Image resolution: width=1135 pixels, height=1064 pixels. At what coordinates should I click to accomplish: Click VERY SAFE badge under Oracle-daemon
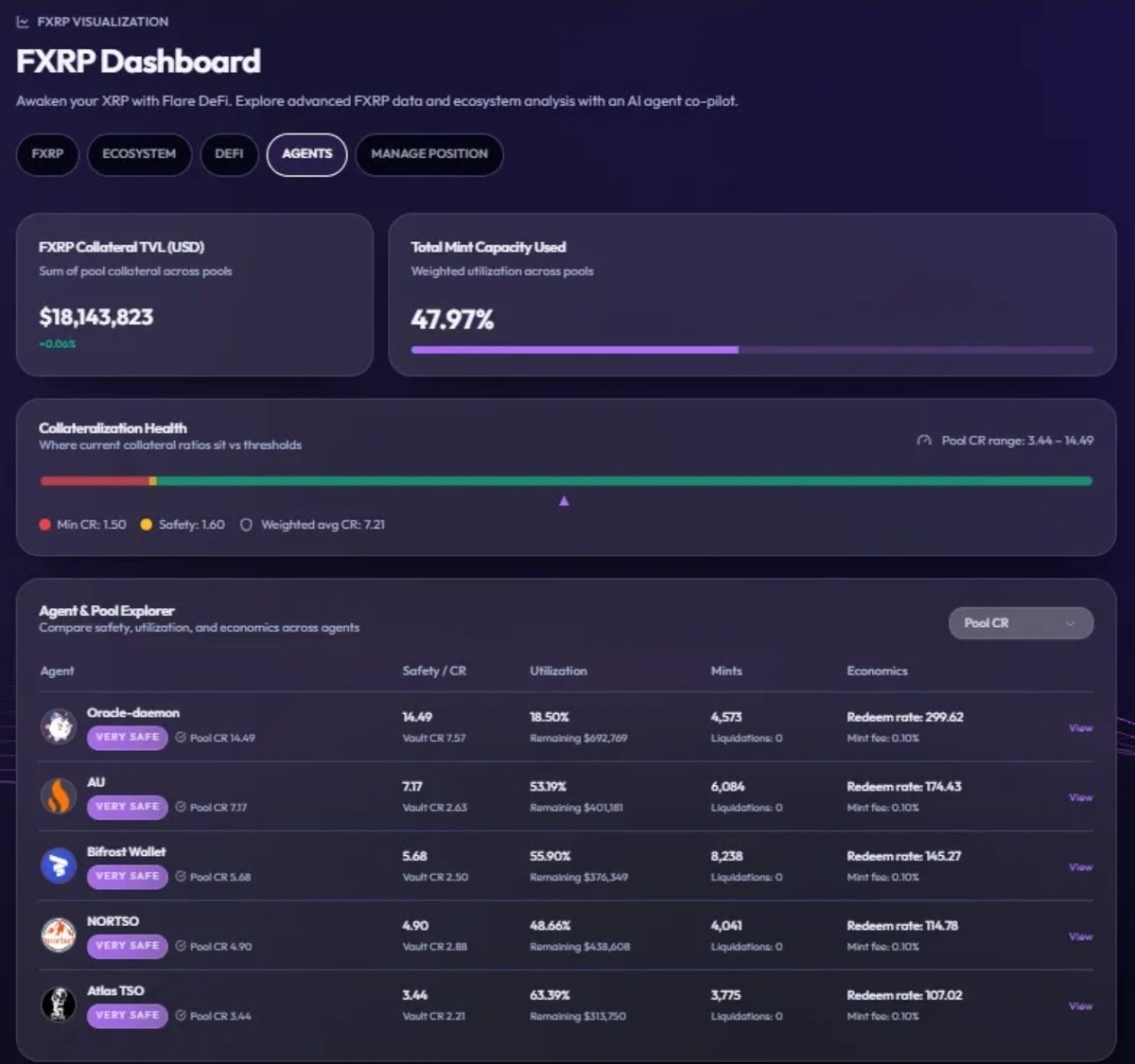[127, 738]
